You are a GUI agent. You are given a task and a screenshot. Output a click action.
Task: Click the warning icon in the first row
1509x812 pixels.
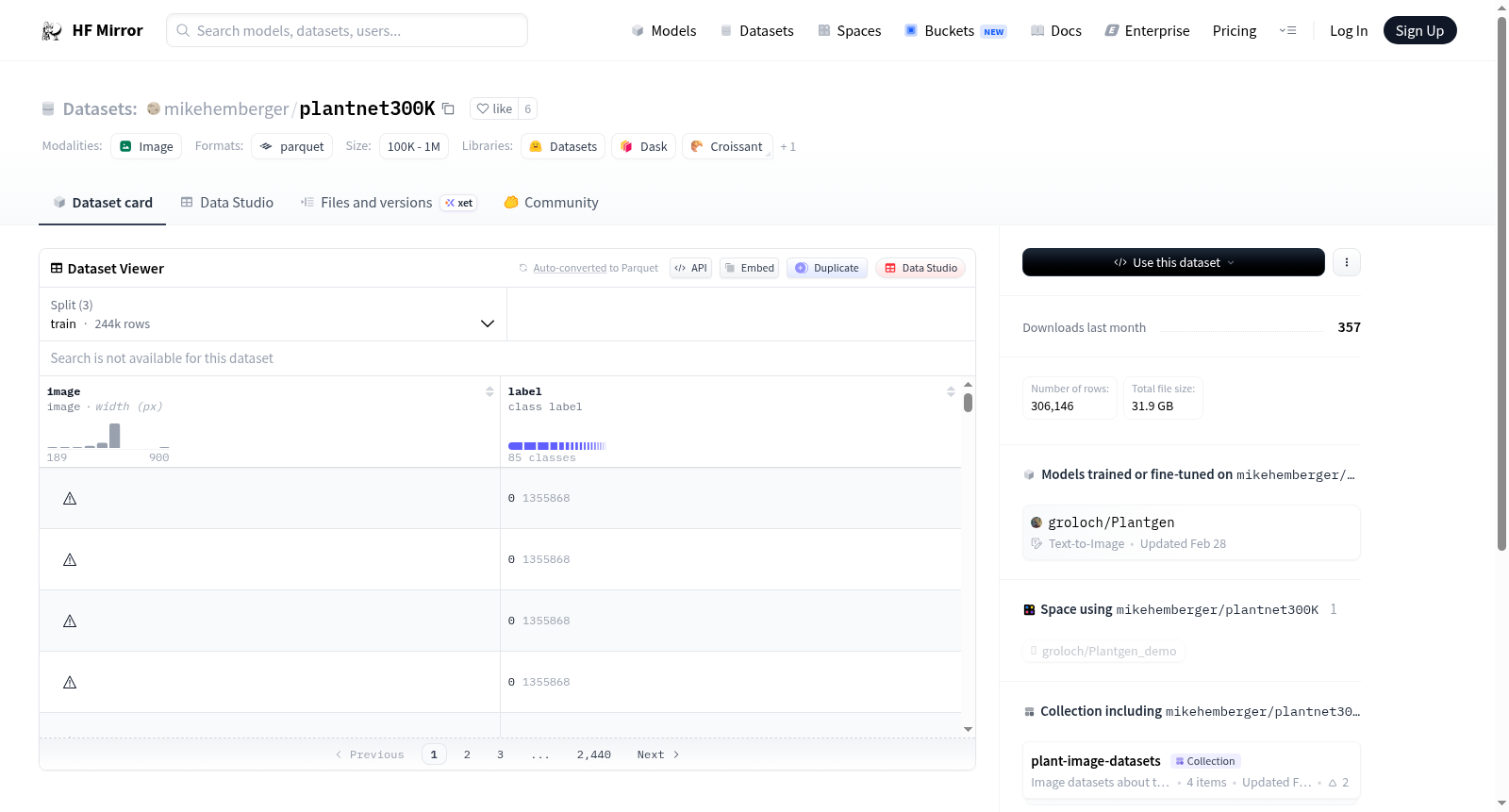[x=70, y=498]
